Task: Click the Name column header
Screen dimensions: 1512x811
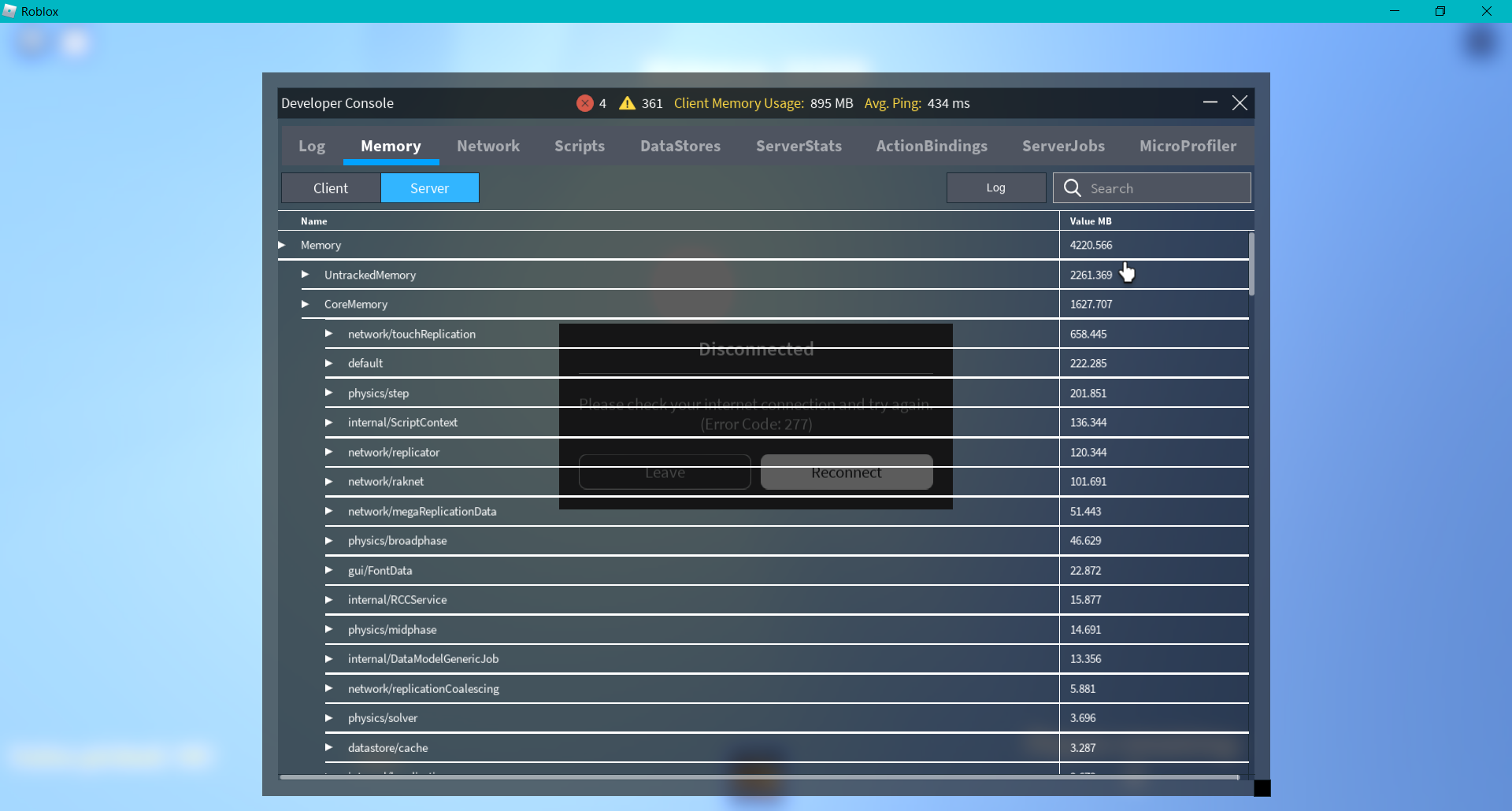Action: click(x=313, y=221)
